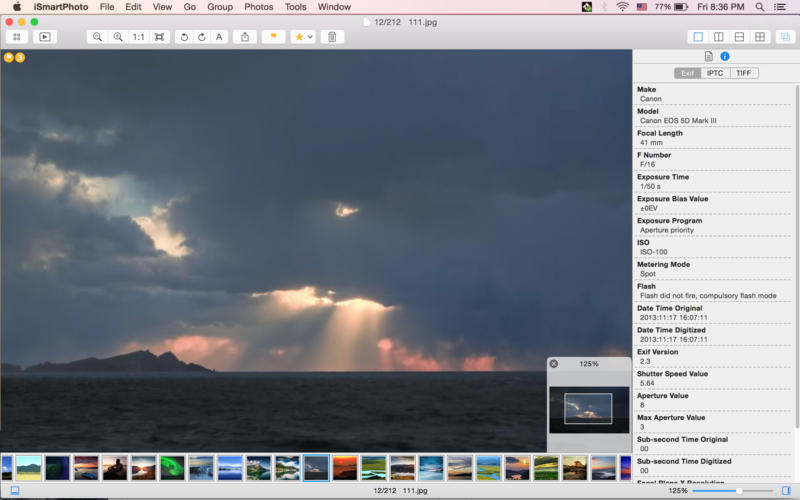
Task: Click the zoom out magnifier icon
Action: 97,37
